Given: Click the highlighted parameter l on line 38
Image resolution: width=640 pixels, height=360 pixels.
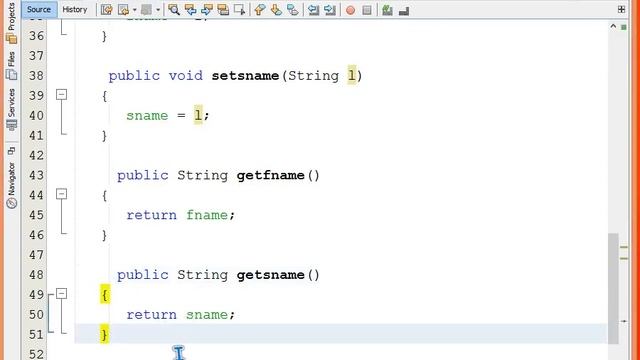Looking at the screenshot, I should [351, 75].
